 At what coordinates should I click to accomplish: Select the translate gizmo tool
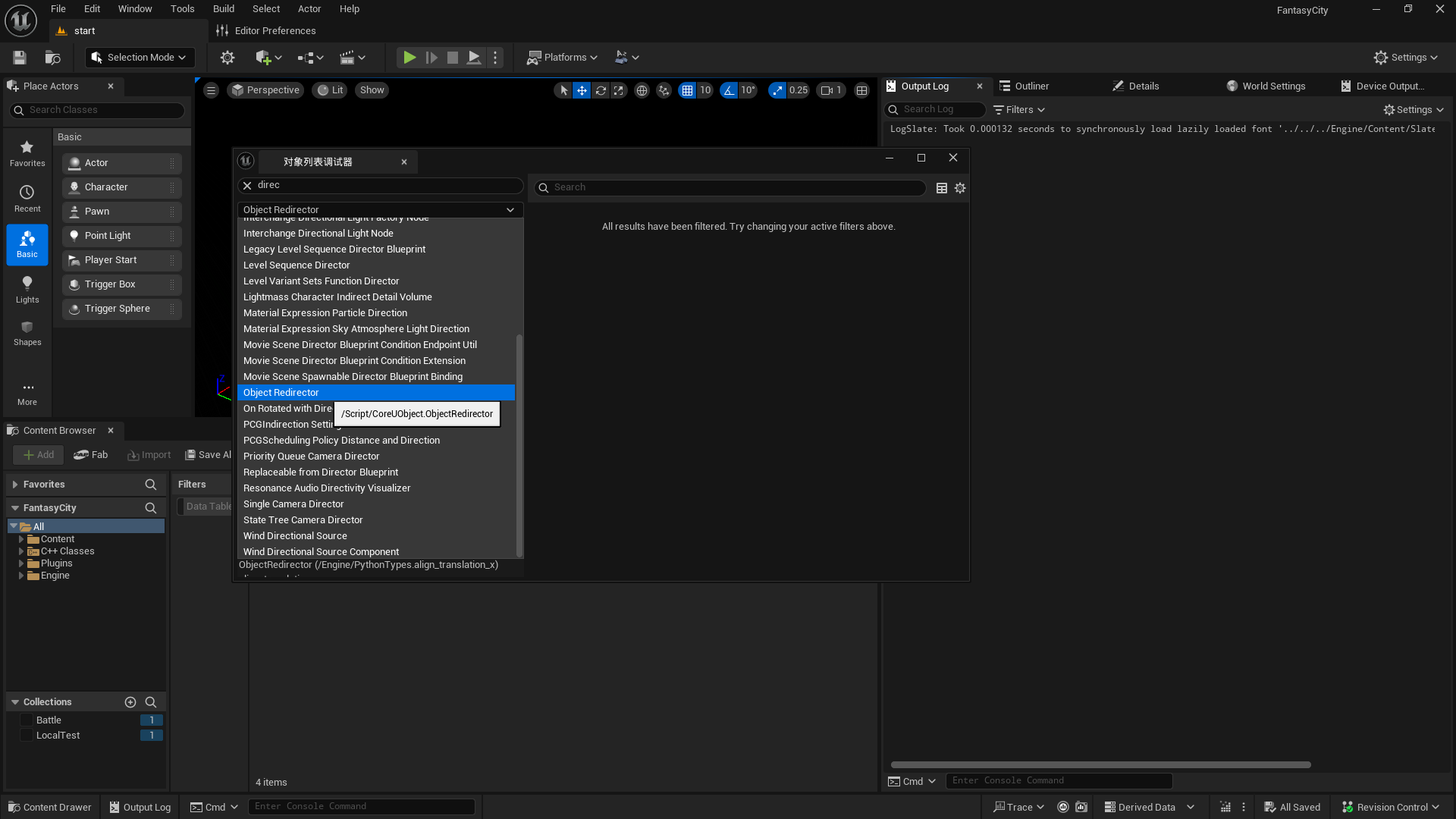(582, 90)
